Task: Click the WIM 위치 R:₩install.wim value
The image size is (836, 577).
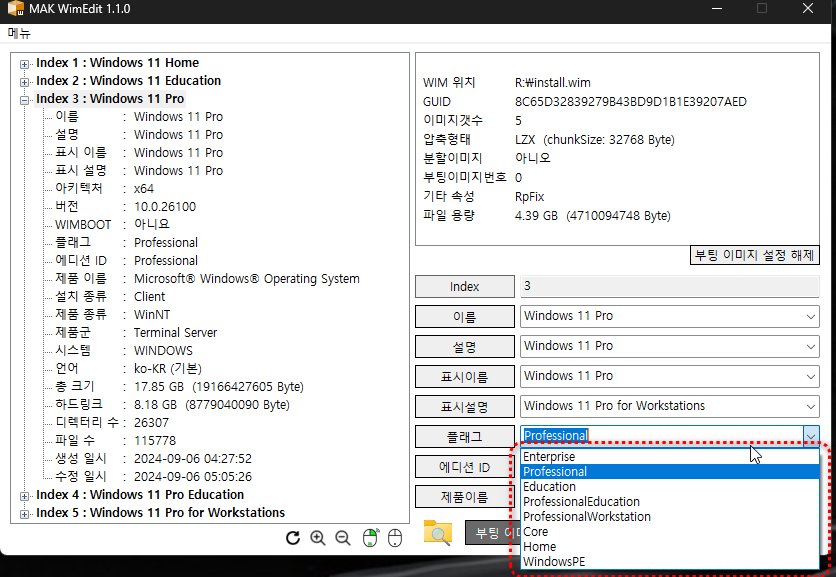Action: point(552,83)
